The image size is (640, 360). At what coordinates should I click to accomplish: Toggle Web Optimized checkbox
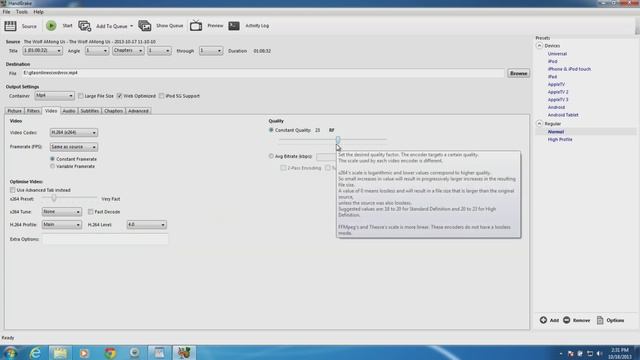(119, 96)
